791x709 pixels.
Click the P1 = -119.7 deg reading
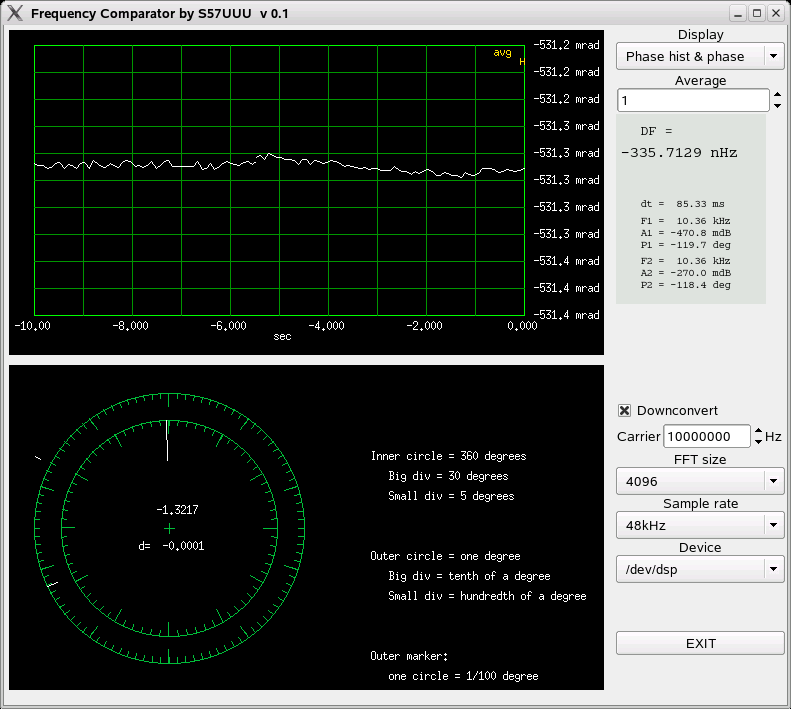pos(686,245)
